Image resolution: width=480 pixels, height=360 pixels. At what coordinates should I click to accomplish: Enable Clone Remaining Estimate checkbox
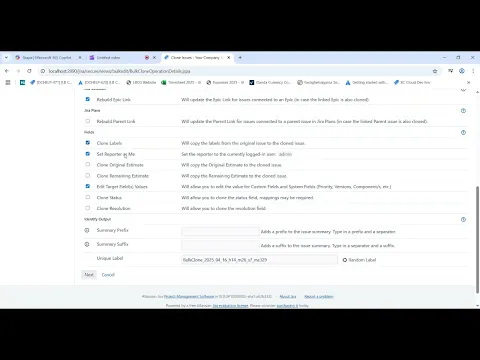(88, 175)
